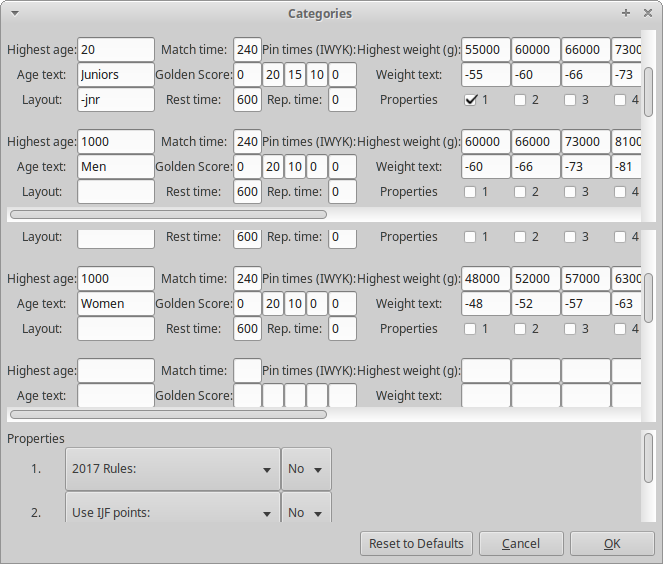Viewport: 663px width, 564px height.
Task: Uncheck property 1 for the Juniors category
Action: [x=471, y=100]
